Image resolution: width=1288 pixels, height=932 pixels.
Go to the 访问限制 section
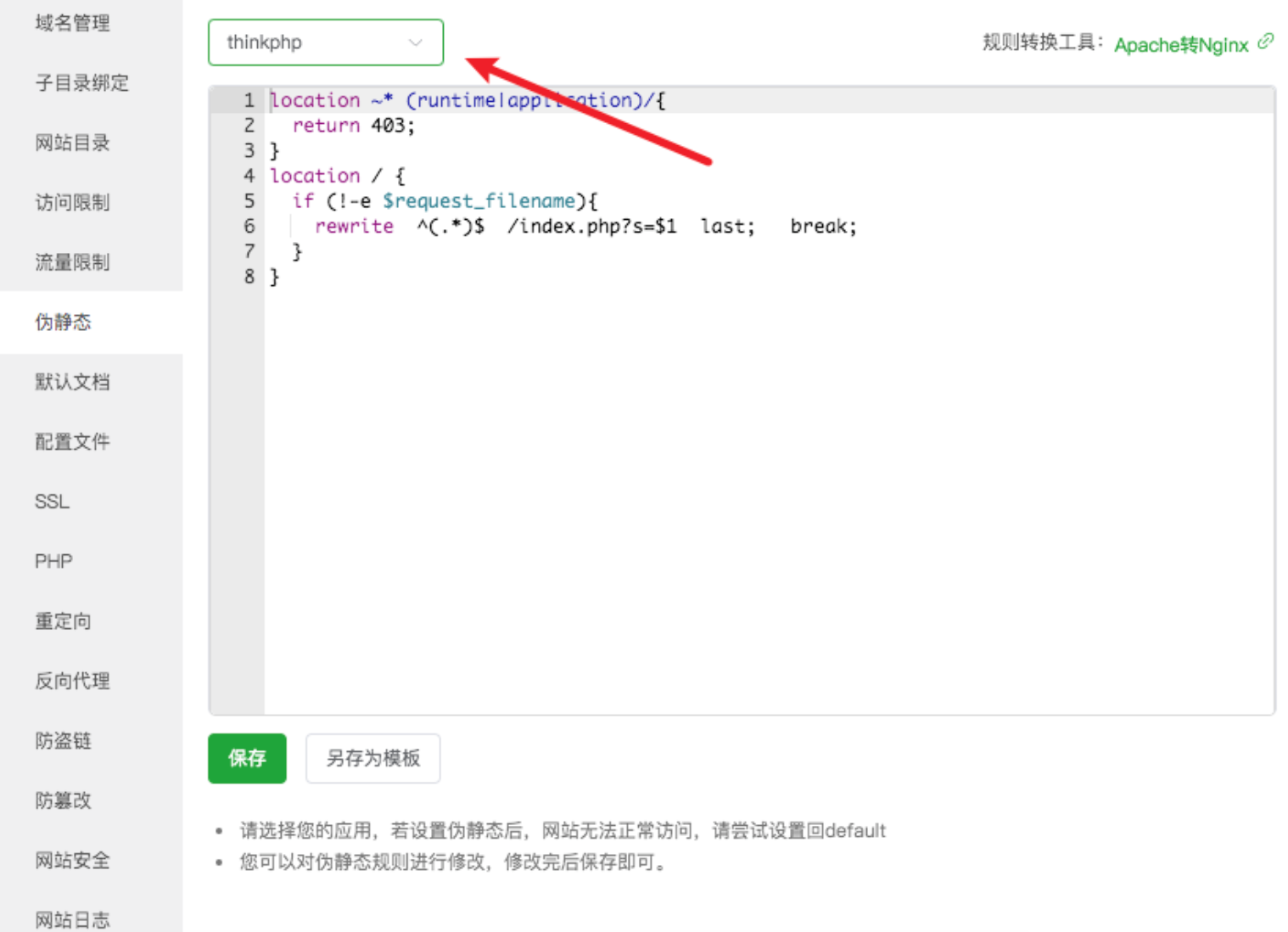(72, 202)
